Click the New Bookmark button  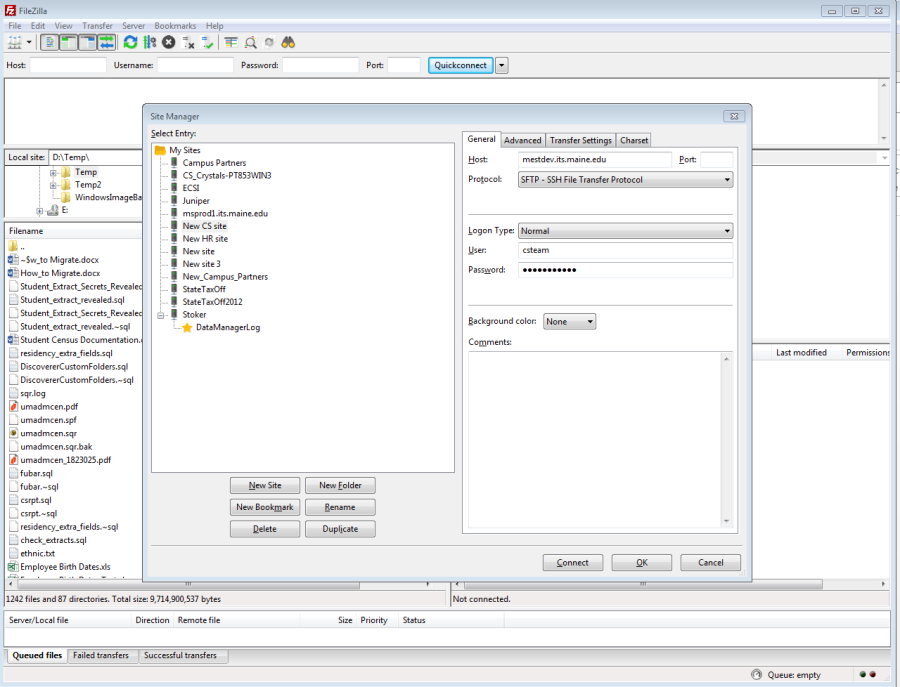265,507
